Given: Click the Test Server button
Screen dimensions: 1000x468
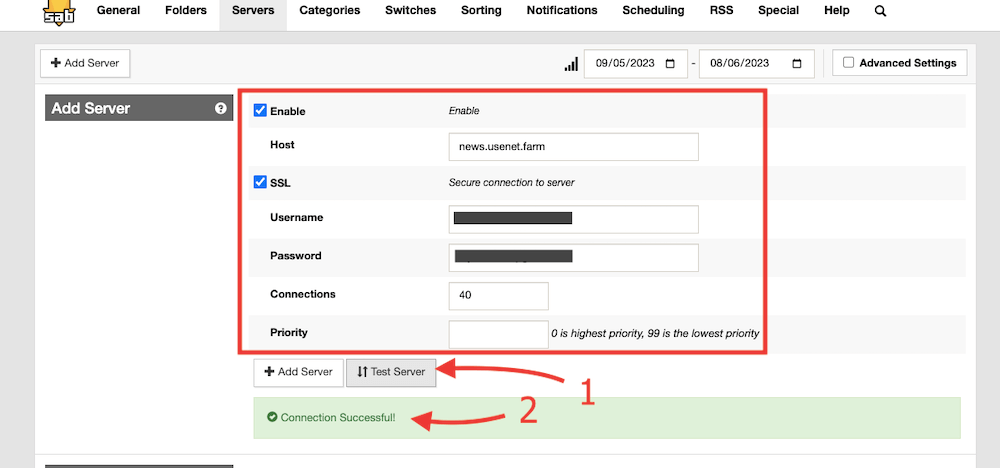Looking at the screenshot, I should coord(391,372).
